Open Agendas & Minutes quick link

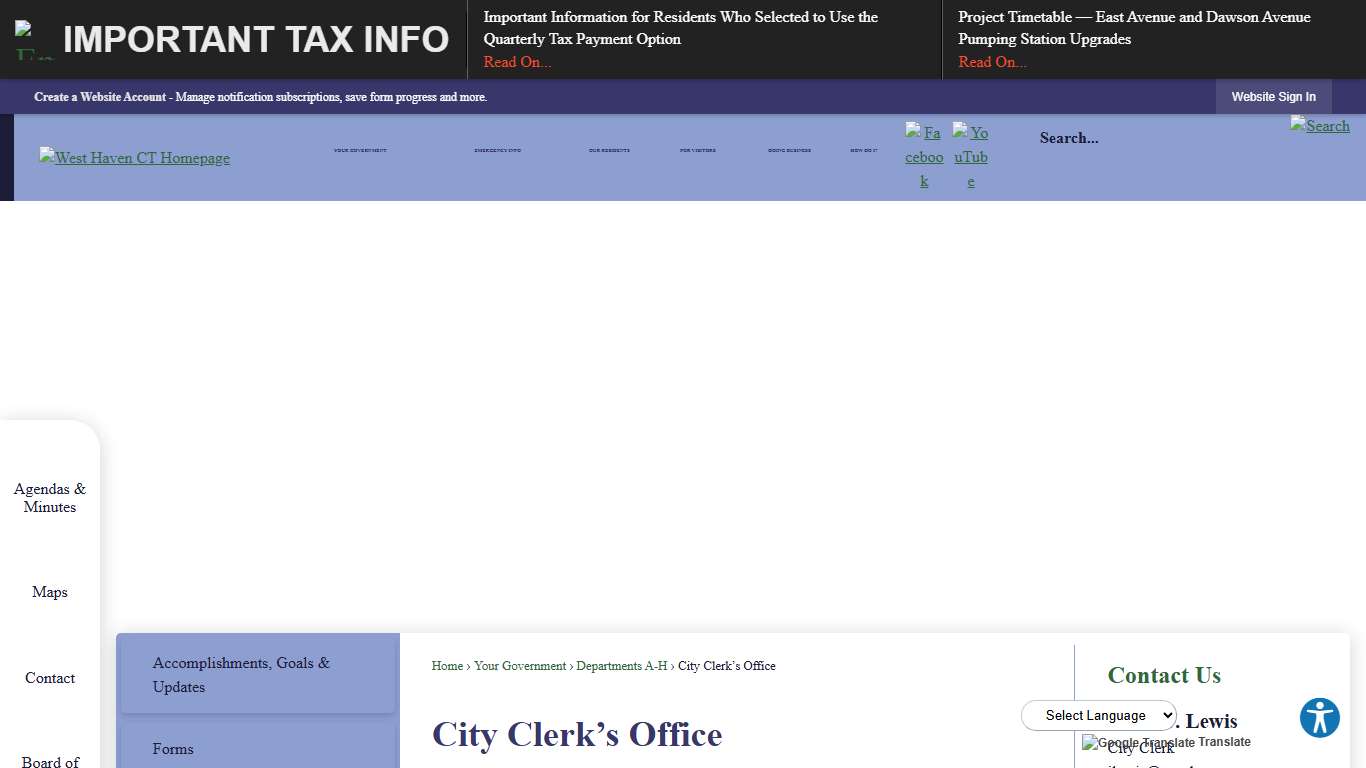[x=50, y=497]
